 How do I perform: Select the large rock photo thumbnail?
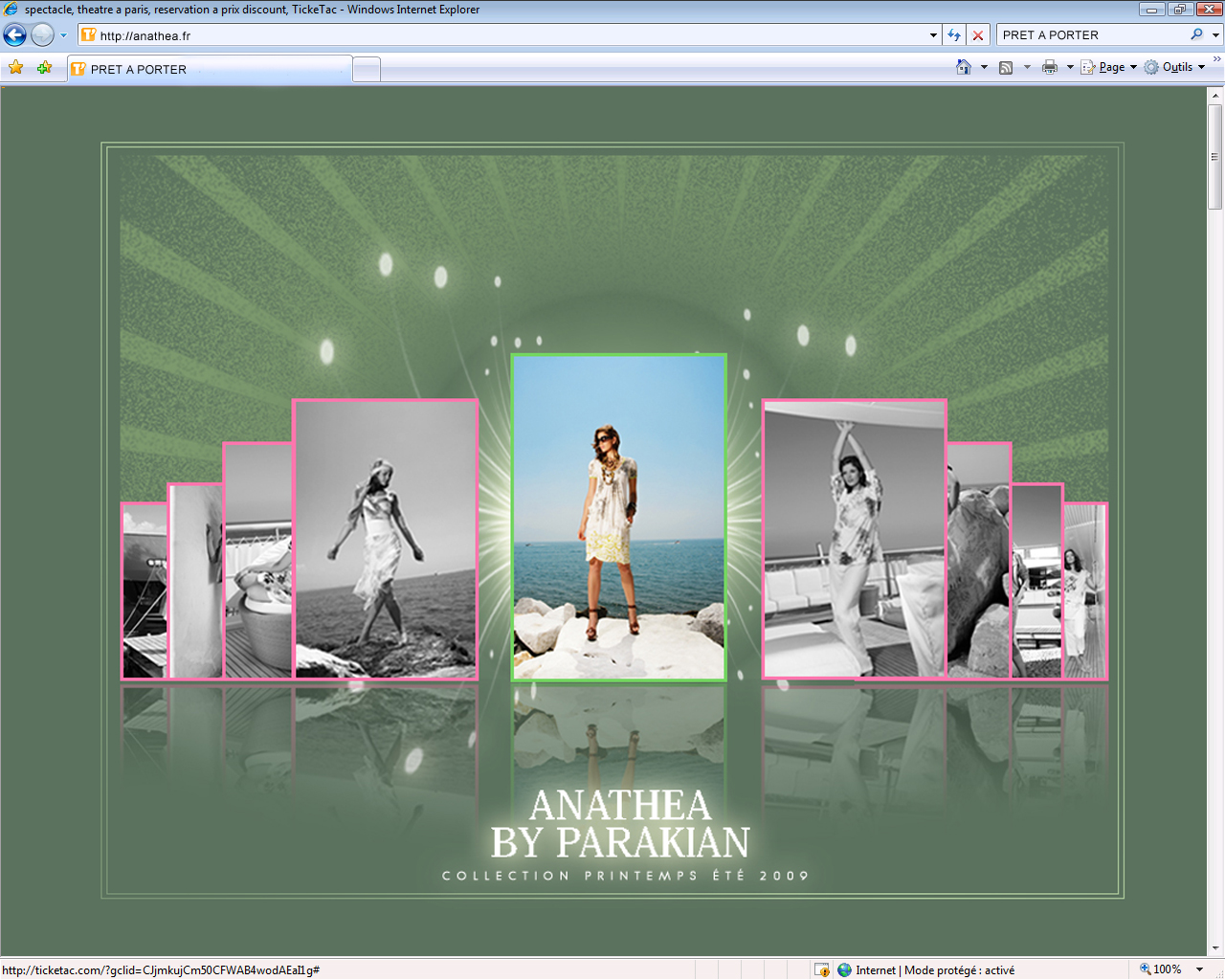pyautogui.click(x=979, y=561)
